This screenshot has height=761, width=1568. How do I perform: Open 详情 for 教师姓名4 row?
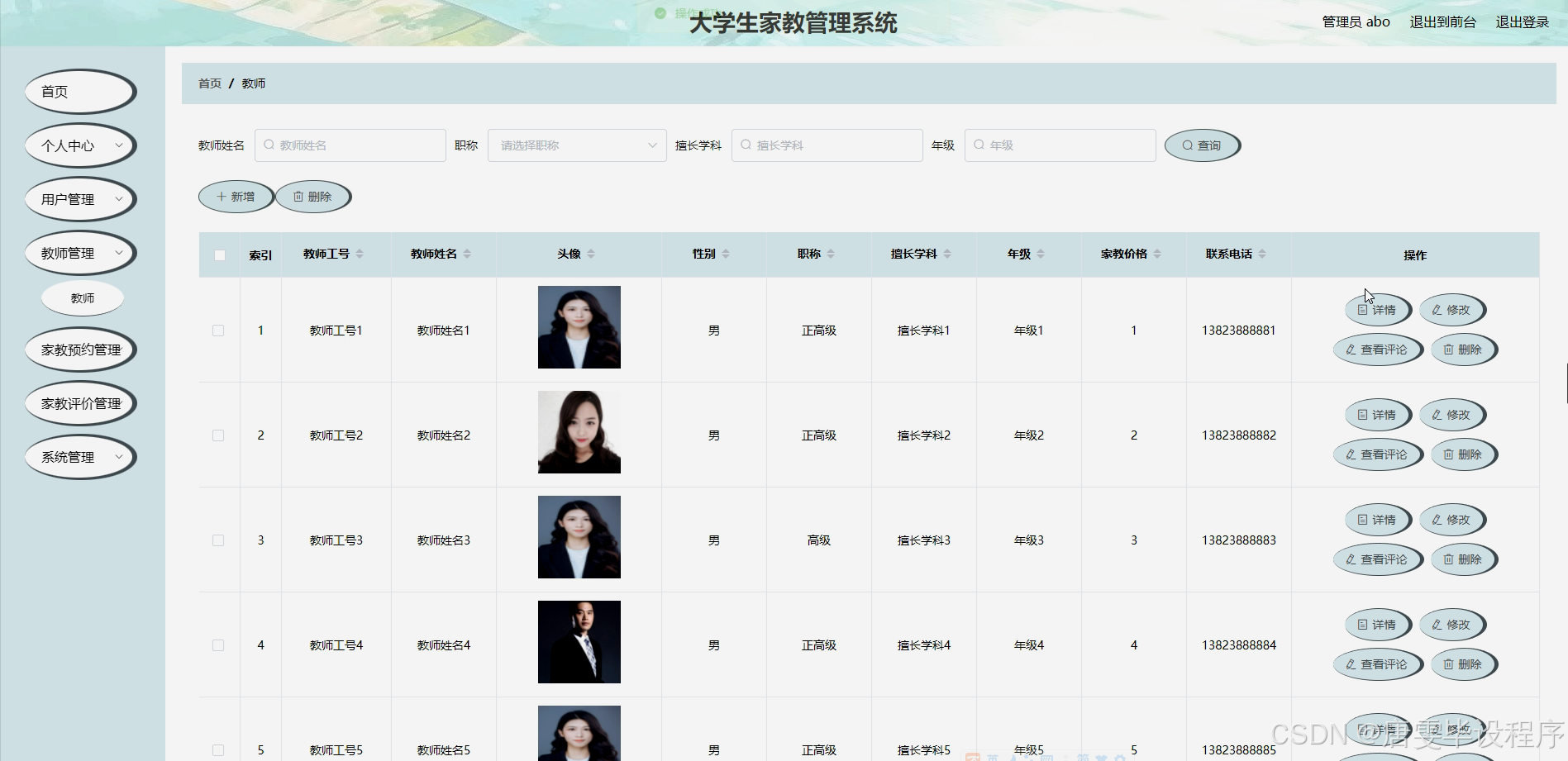pos(1377,625)
